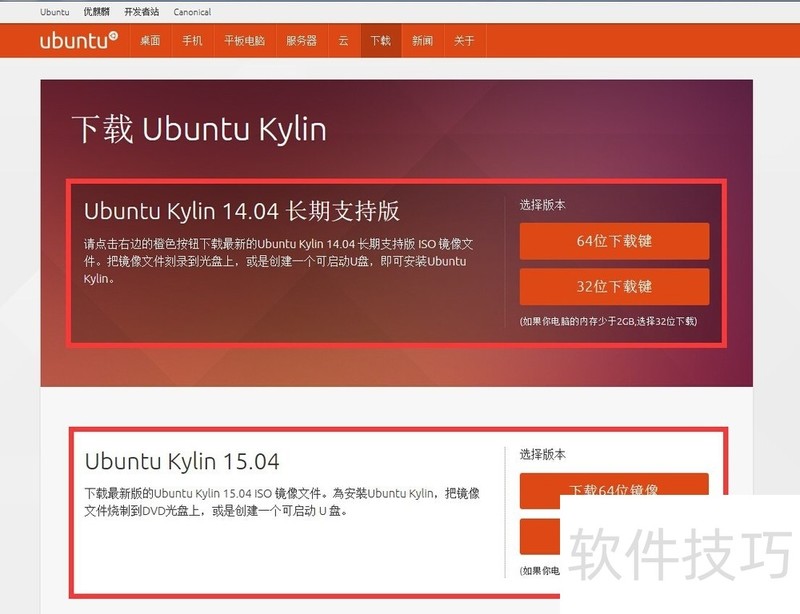Go to the 手机 navigation item
Viewport: 800px width, 614px height.
tap(192, 41)
